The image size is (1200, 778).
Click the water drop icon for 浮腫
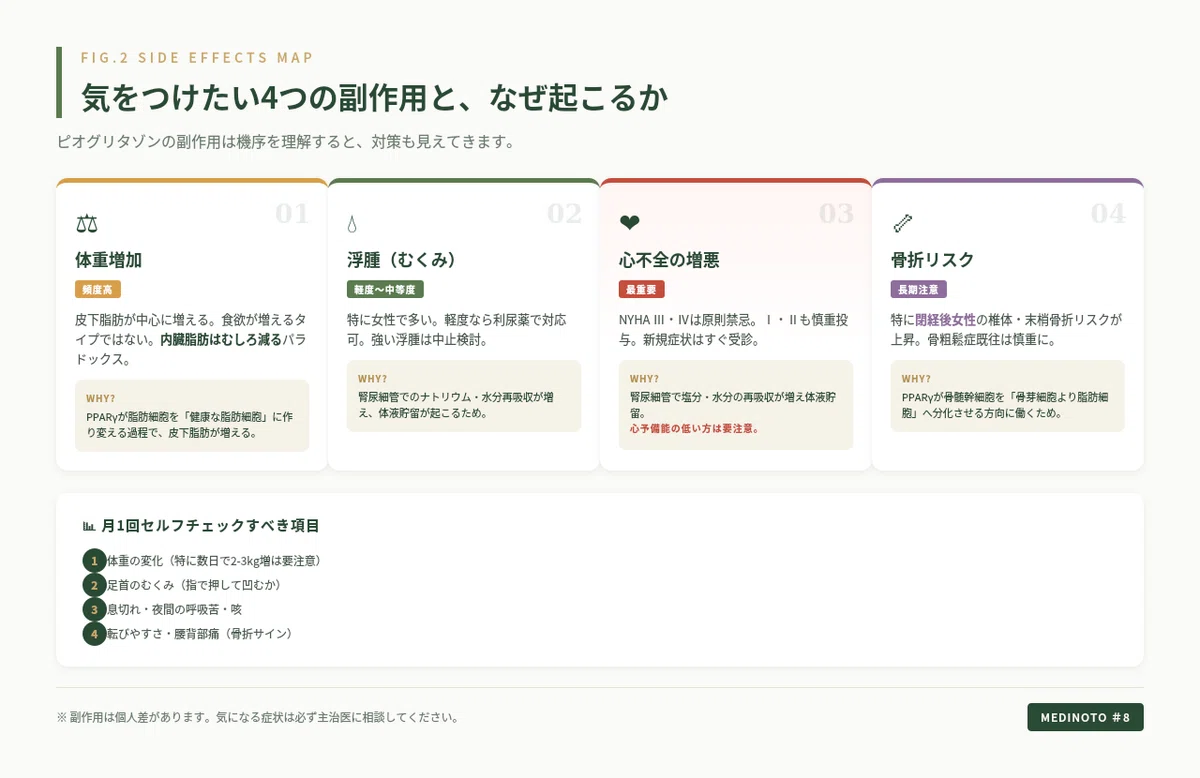[x=352, y=223]
